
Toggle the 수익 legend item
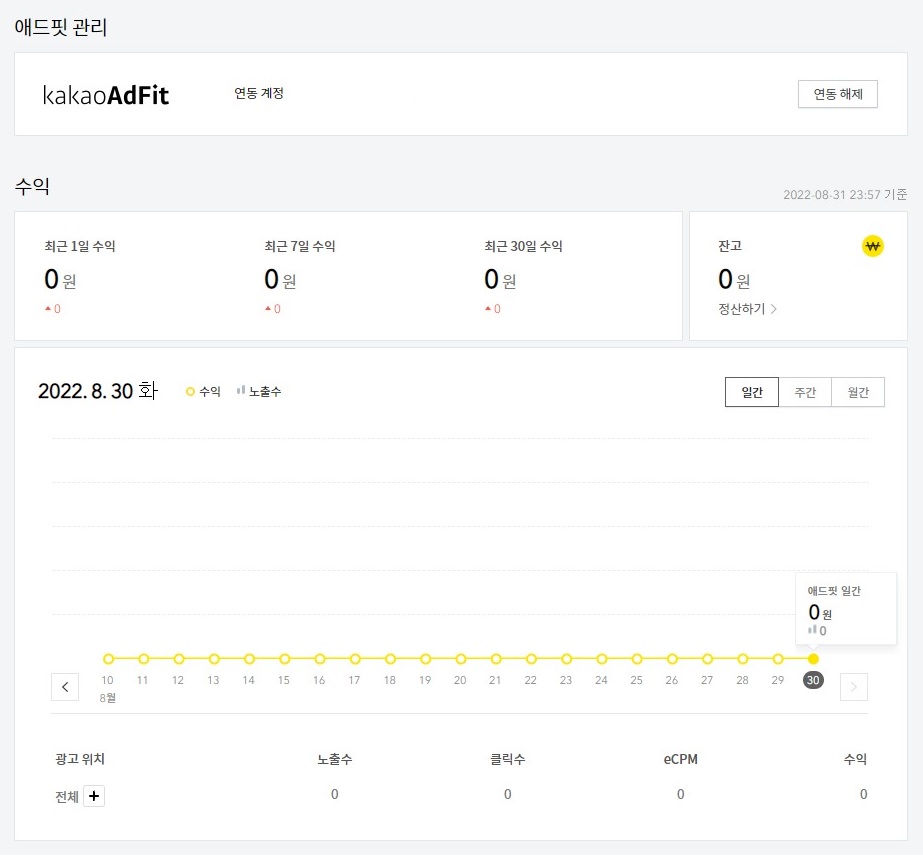(x=203, y=391)
